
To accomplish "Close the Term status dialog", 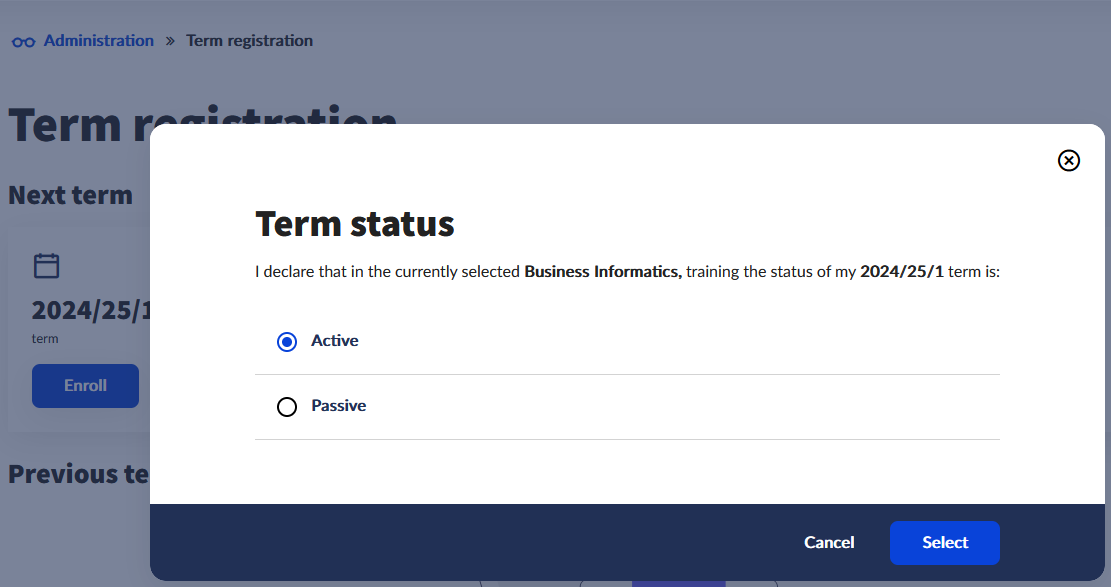I will coord(1069,161).
